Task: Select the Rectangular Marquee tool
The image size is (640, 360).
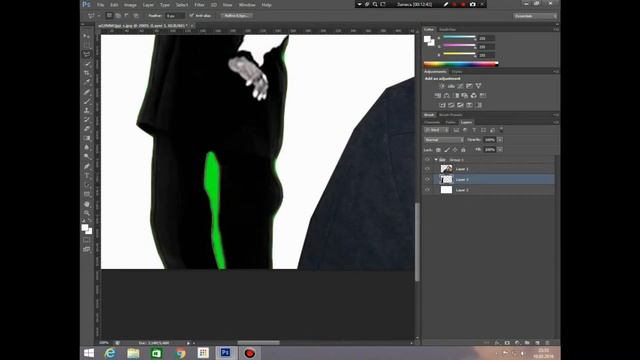Action: point(87,44)
